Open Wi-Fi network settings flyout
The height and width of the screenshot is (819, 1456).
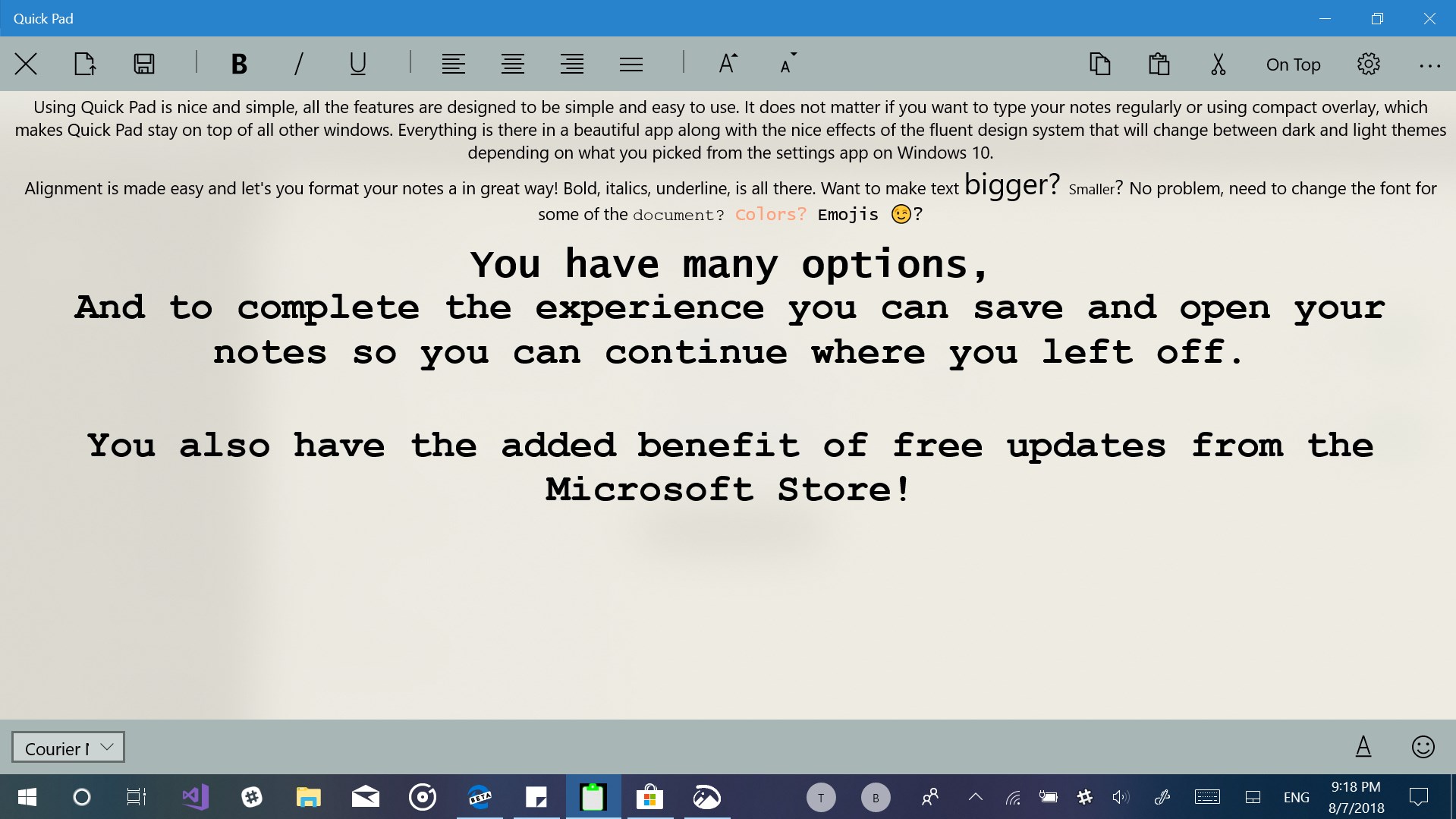click(x=1013, y=797)
